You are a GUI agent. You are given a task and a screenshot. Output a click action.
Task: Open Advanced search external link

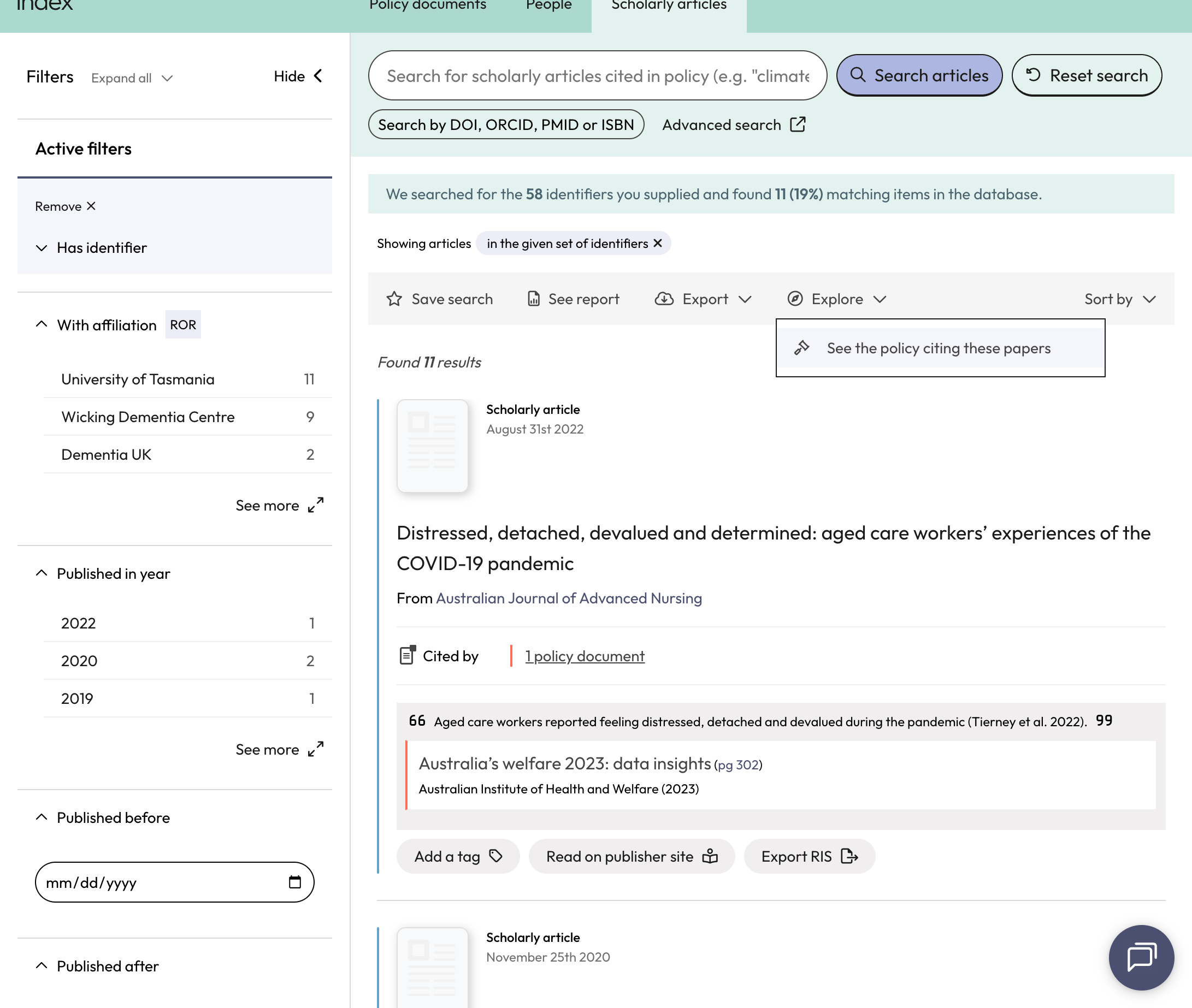pos(734,124)
